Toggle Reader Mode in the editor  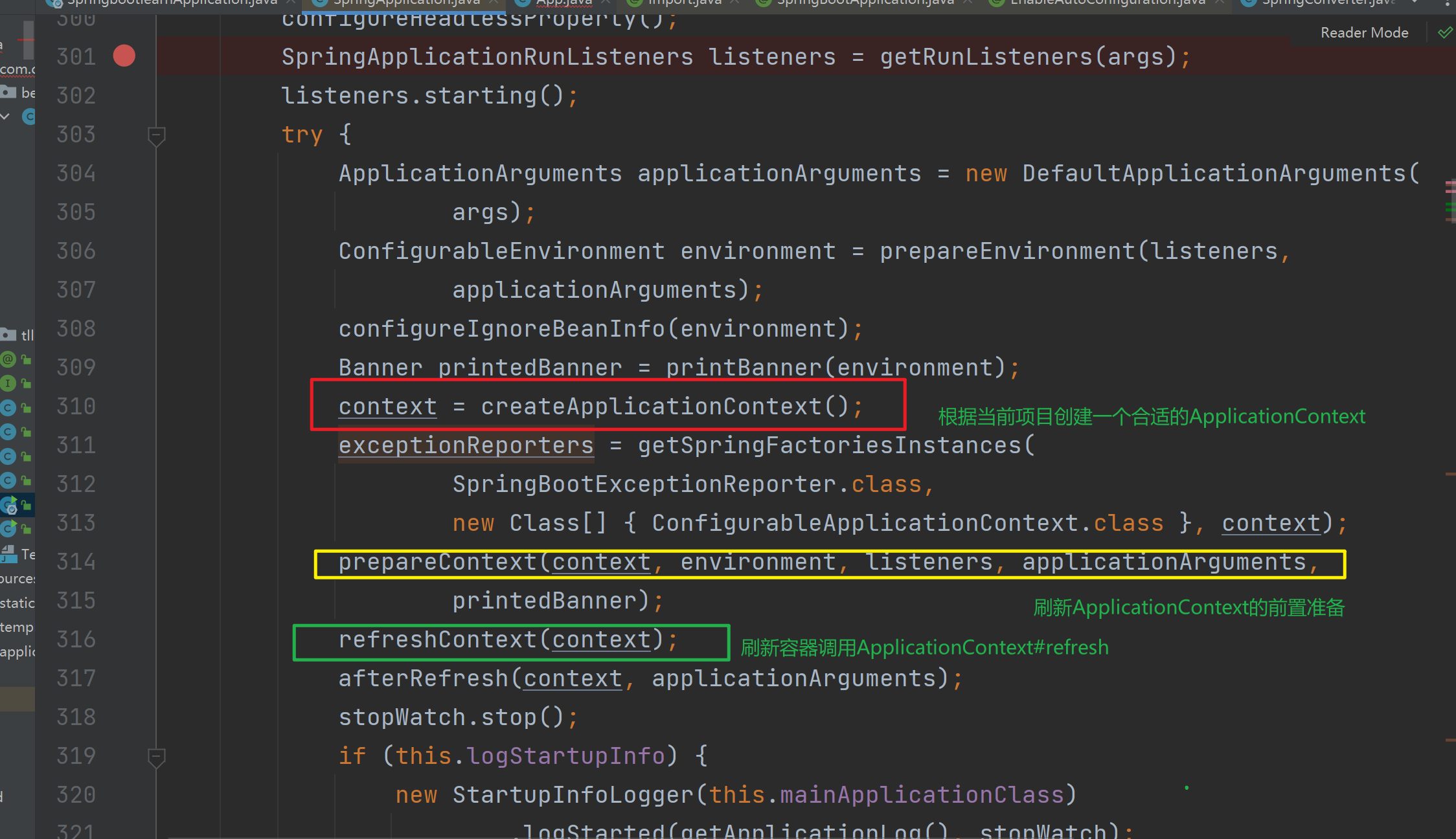pyautogui.click(x=1364, y=32)
